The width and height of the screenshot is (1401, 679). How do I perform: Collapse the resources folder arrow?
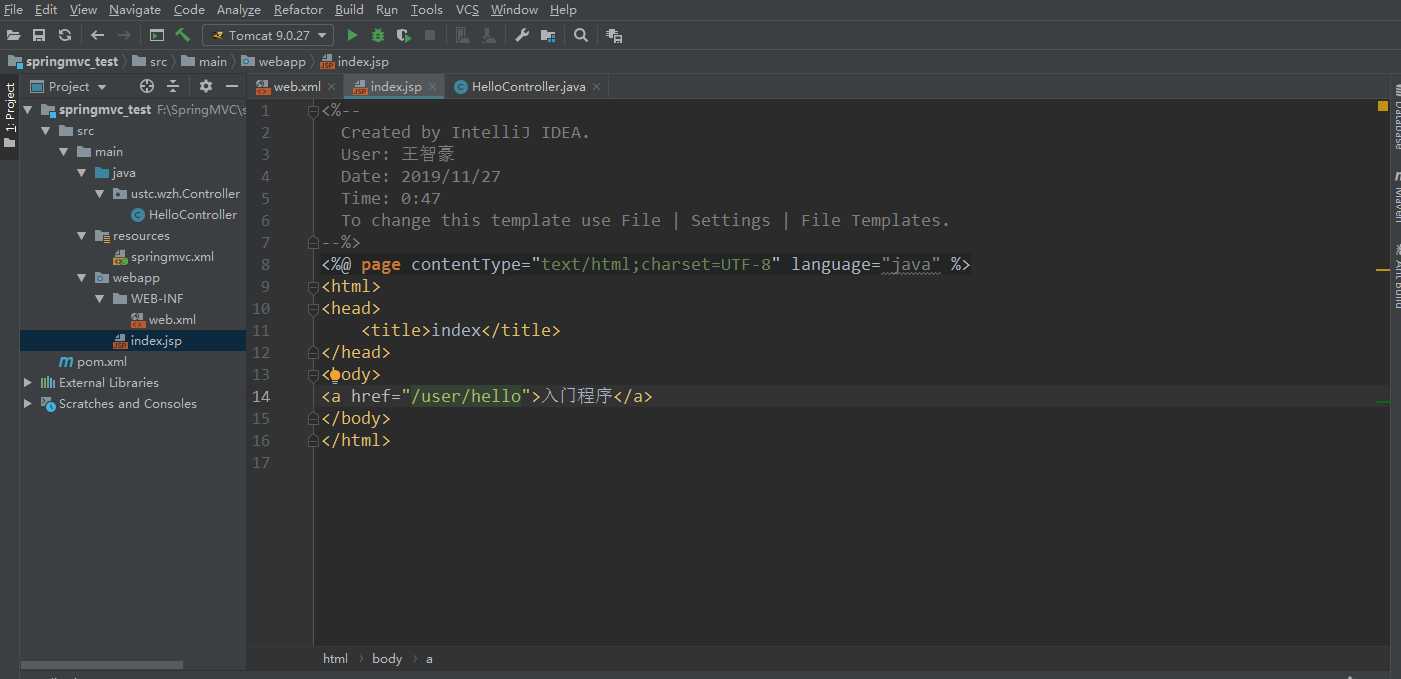click(82, 236)
